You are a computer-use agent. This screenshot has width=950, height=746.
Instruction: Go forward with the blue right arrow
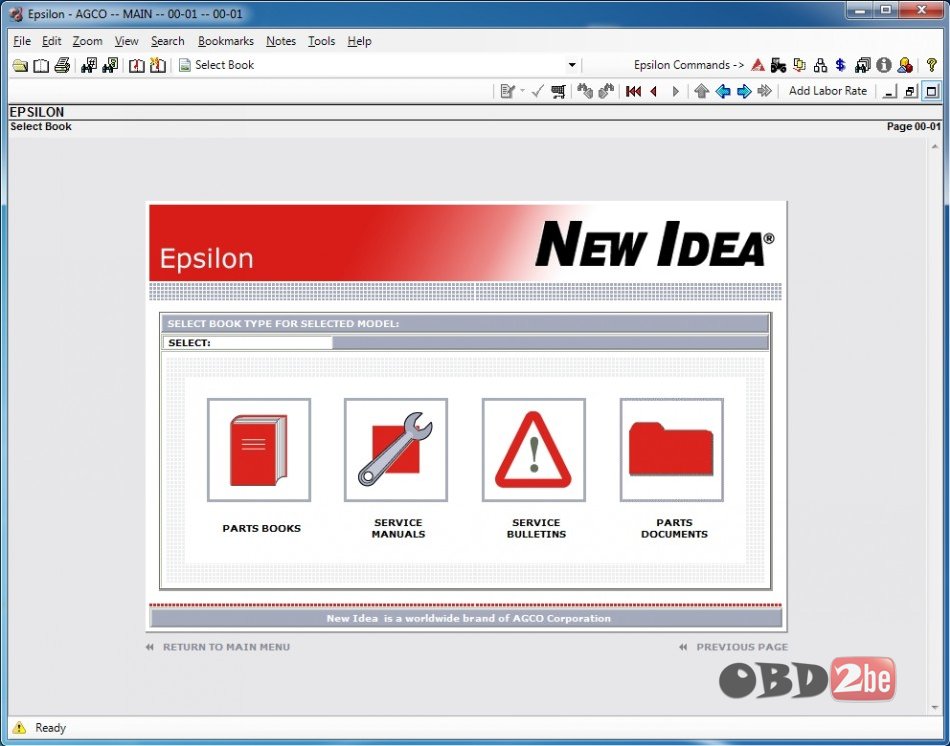[x=744, y=92]
